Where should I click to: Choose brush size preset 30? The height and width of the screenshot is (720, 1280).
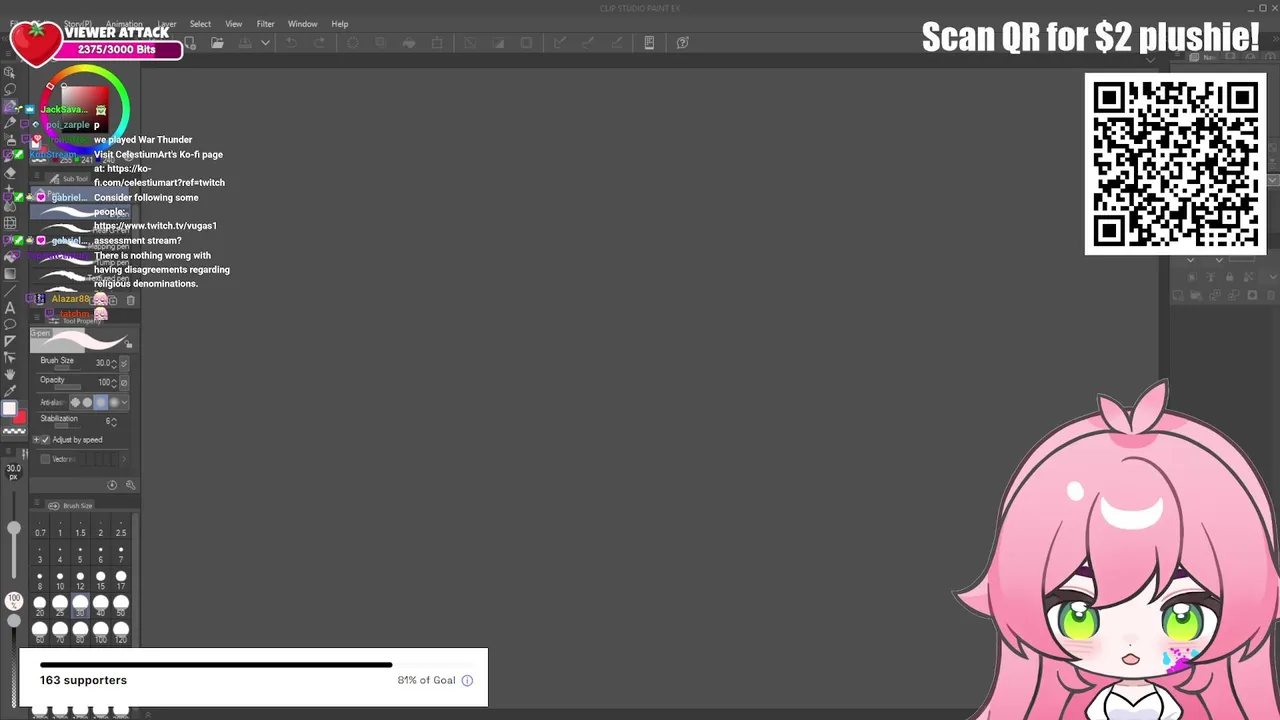pos(80,606)
